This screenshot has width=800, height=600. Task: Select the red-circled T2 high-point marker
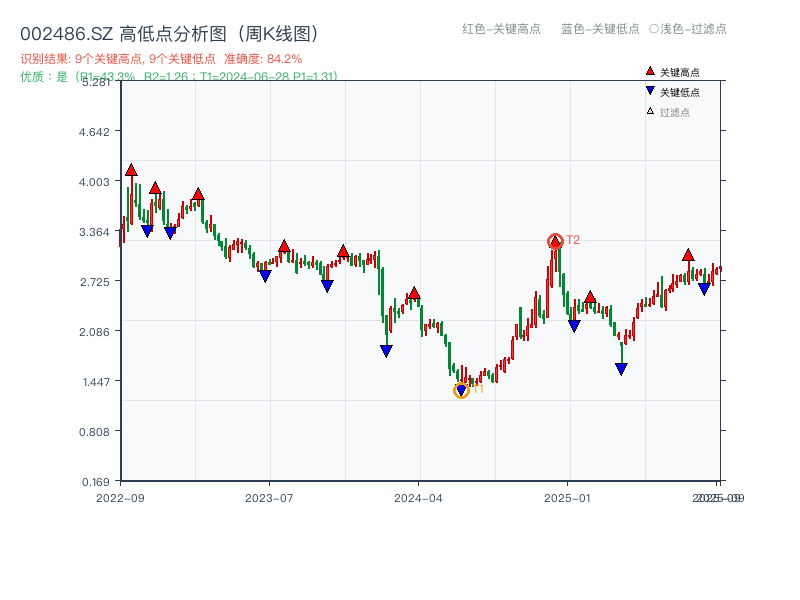pos(555,241)
